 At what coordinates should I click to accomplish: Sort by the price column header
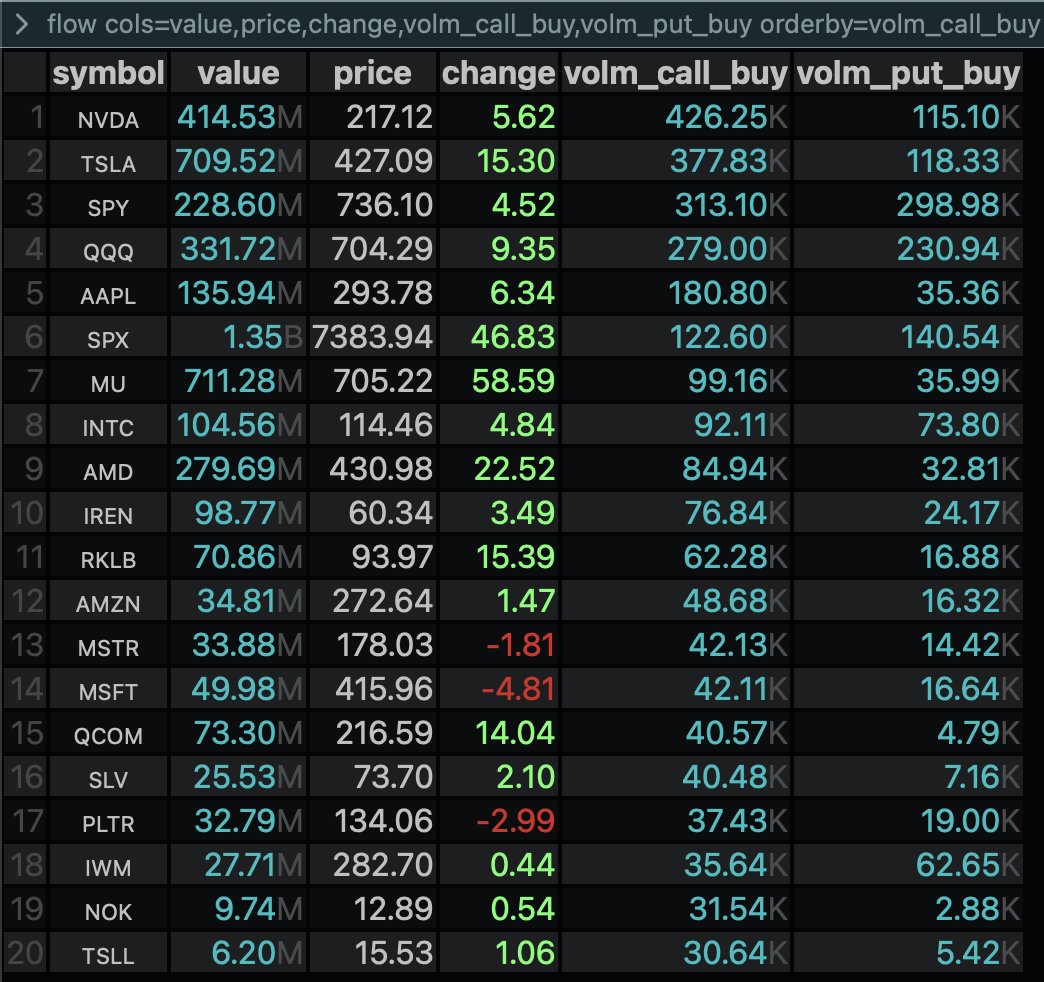372,73
